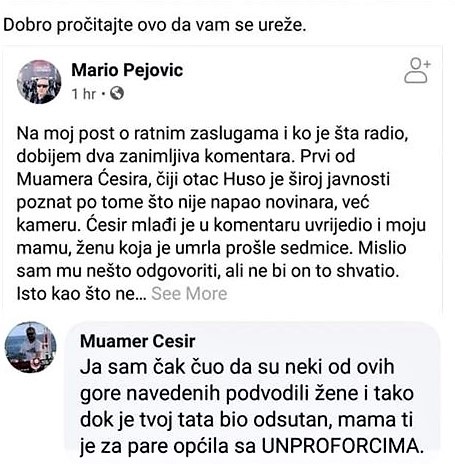Expand the post with See More

189,294
